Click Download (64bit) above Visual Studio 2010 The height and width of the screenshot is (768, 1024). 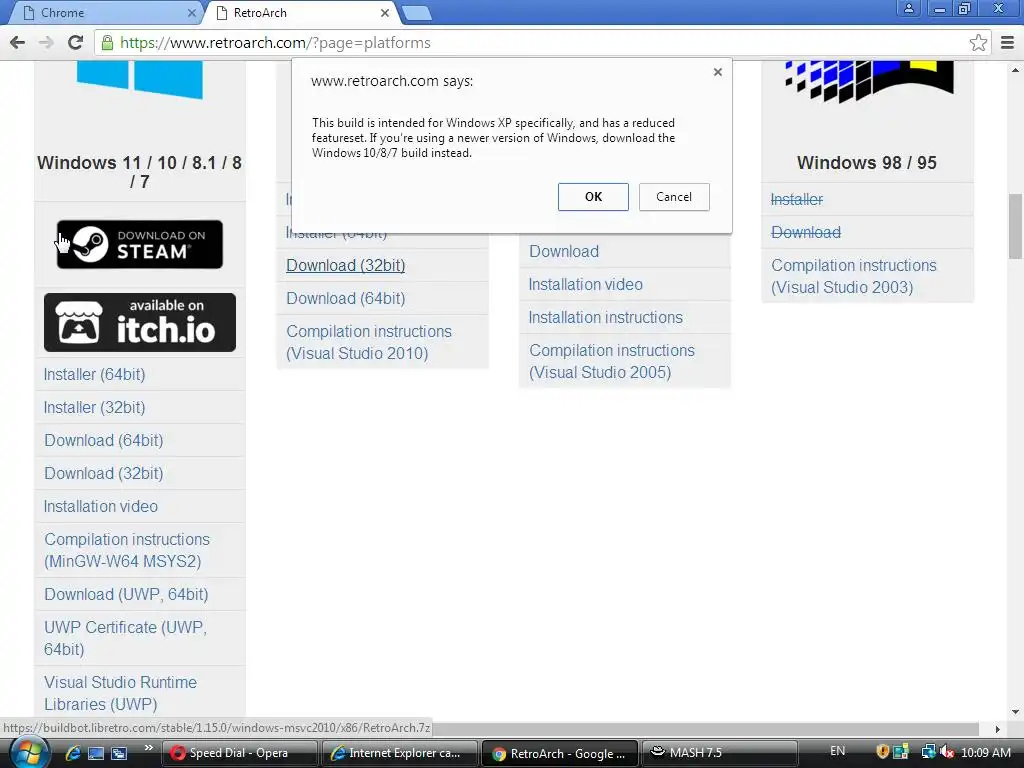[345, 298]
